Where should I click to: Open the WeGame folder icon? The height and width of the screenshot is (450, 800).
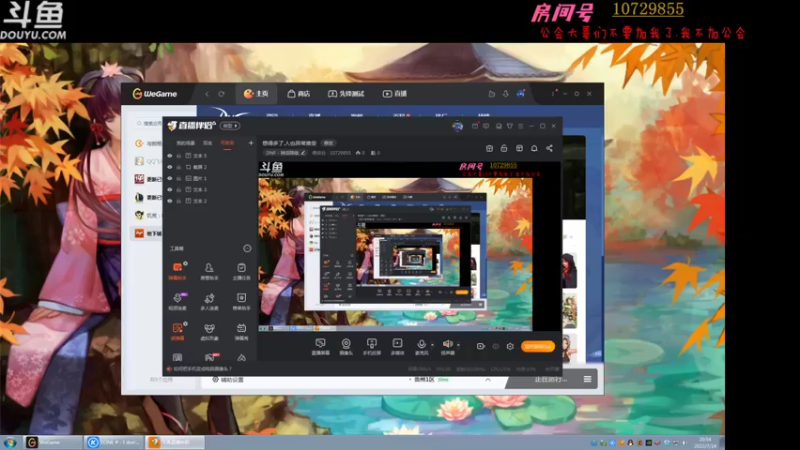tap(491, 94)
